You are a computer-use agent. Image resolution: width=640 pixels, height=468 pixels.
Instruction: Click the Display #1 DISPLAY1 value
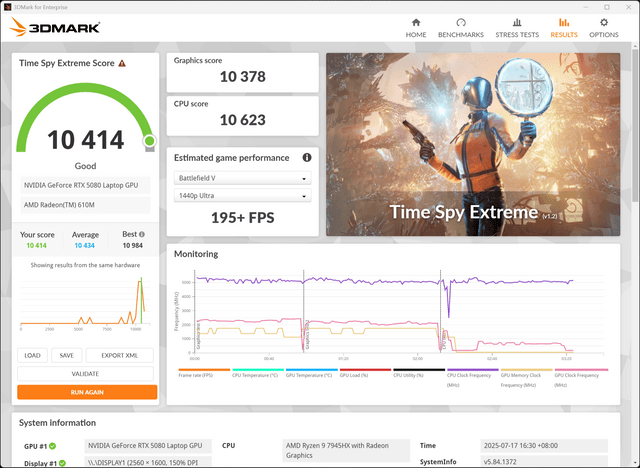148,463
